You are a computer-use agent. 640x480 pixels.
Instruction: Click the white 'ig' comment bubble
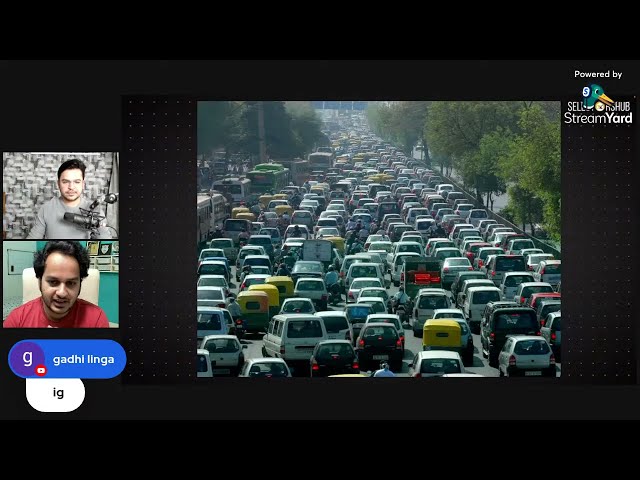tap(56, 393)
